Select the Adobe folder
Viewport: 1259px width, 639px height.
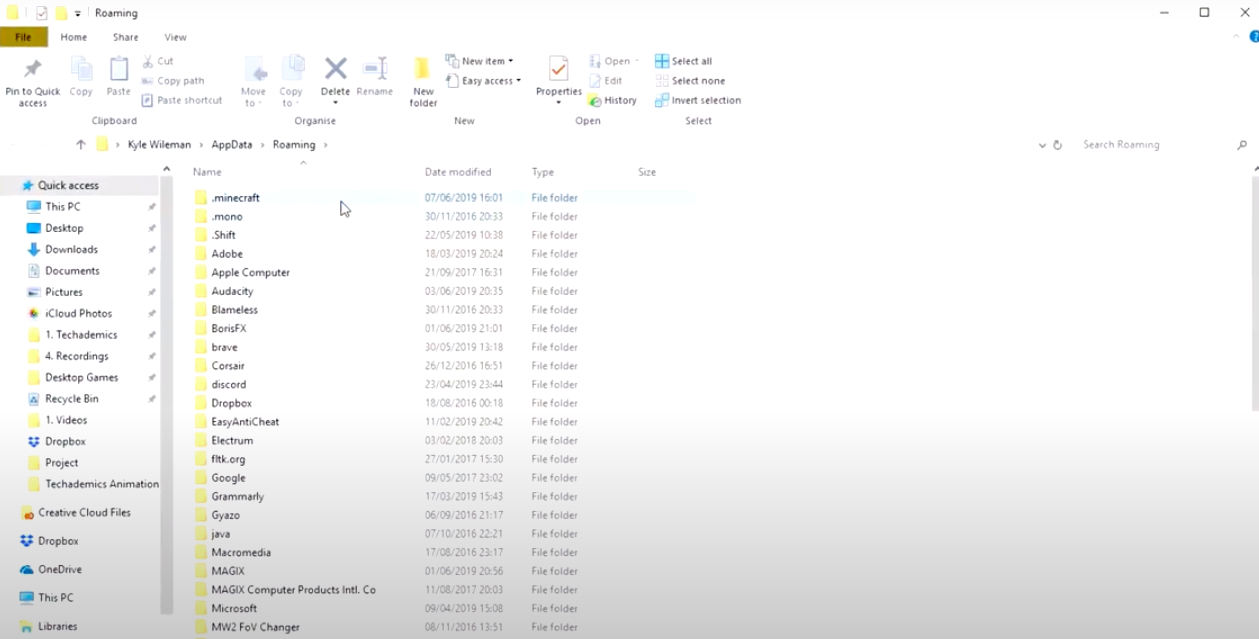click(x=227, y=254)
